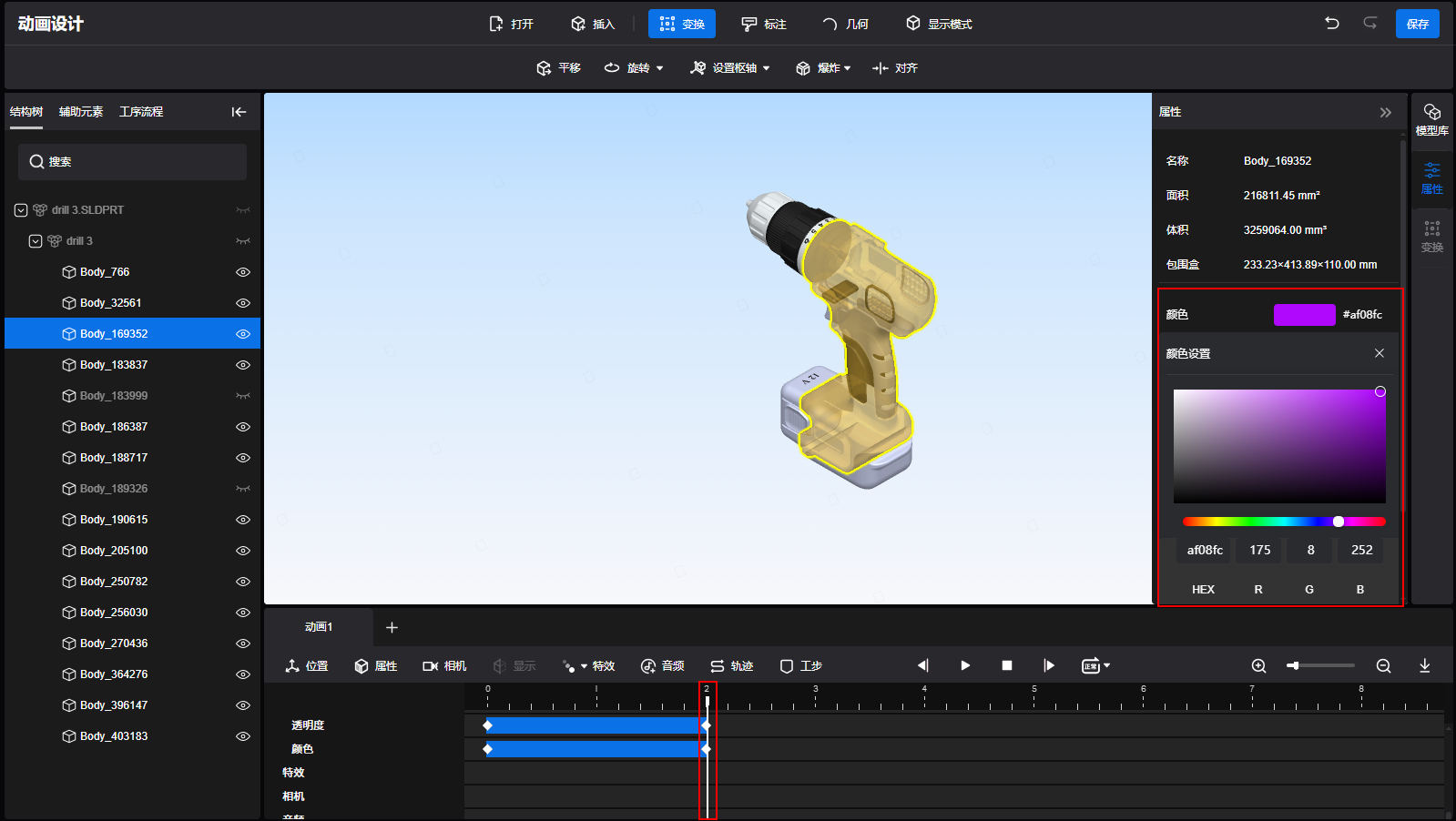Open the 标注 annotation menu
Image resolution: width=1456 pixels, height=821 pixels.
[764, 24]
